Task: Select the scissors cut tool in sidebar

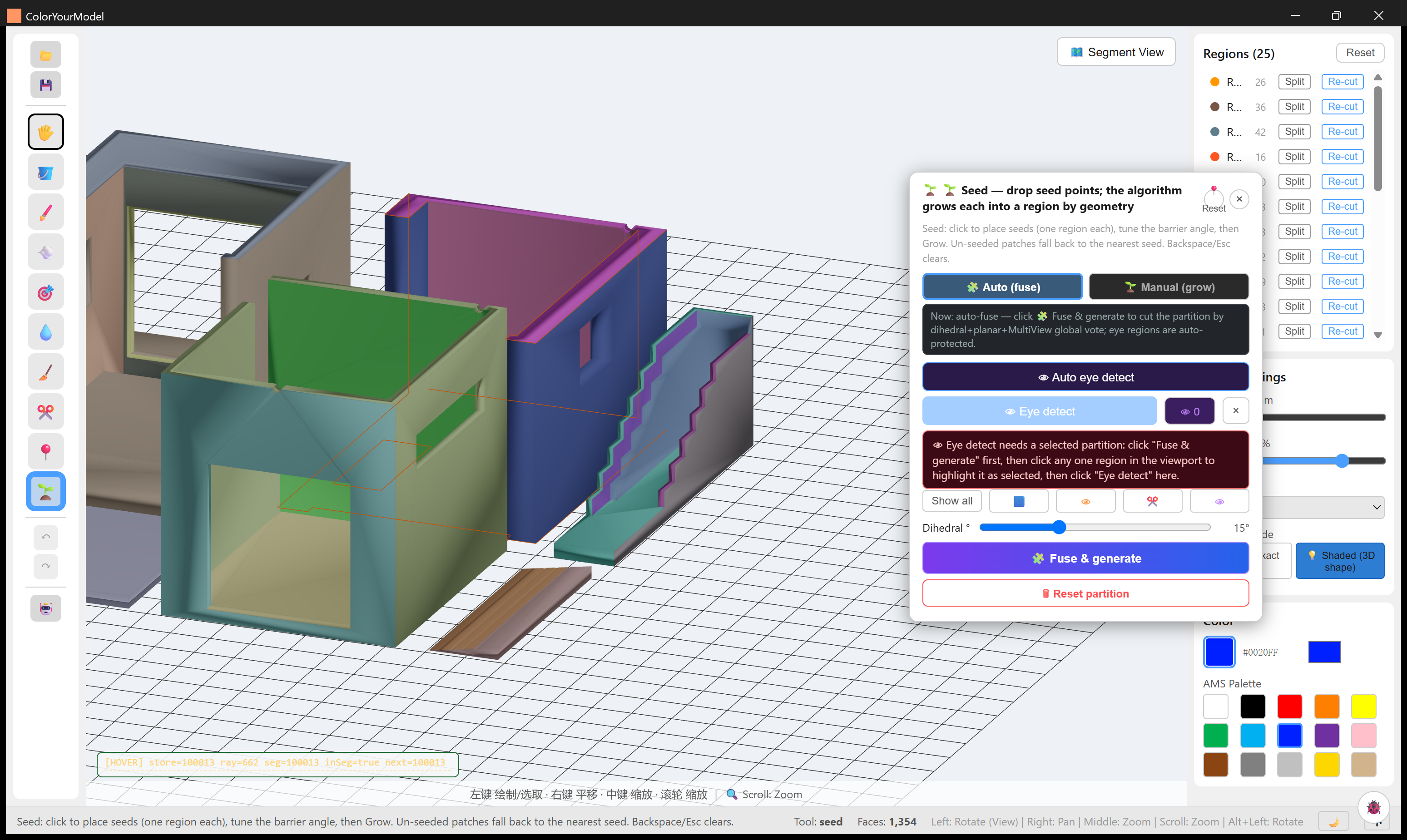Action: click(x=46, y=411)
